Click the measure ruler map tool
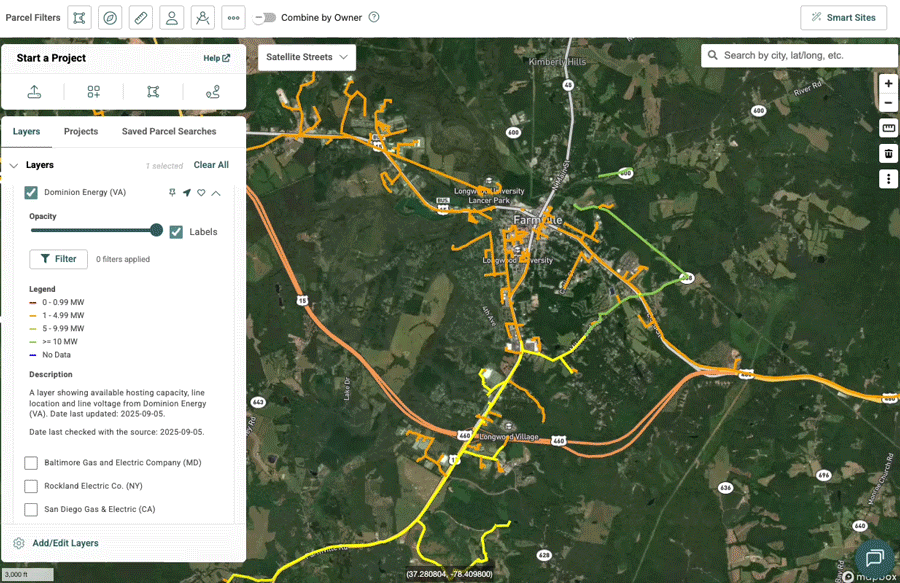The image size is (900, 583). [888, 128]
